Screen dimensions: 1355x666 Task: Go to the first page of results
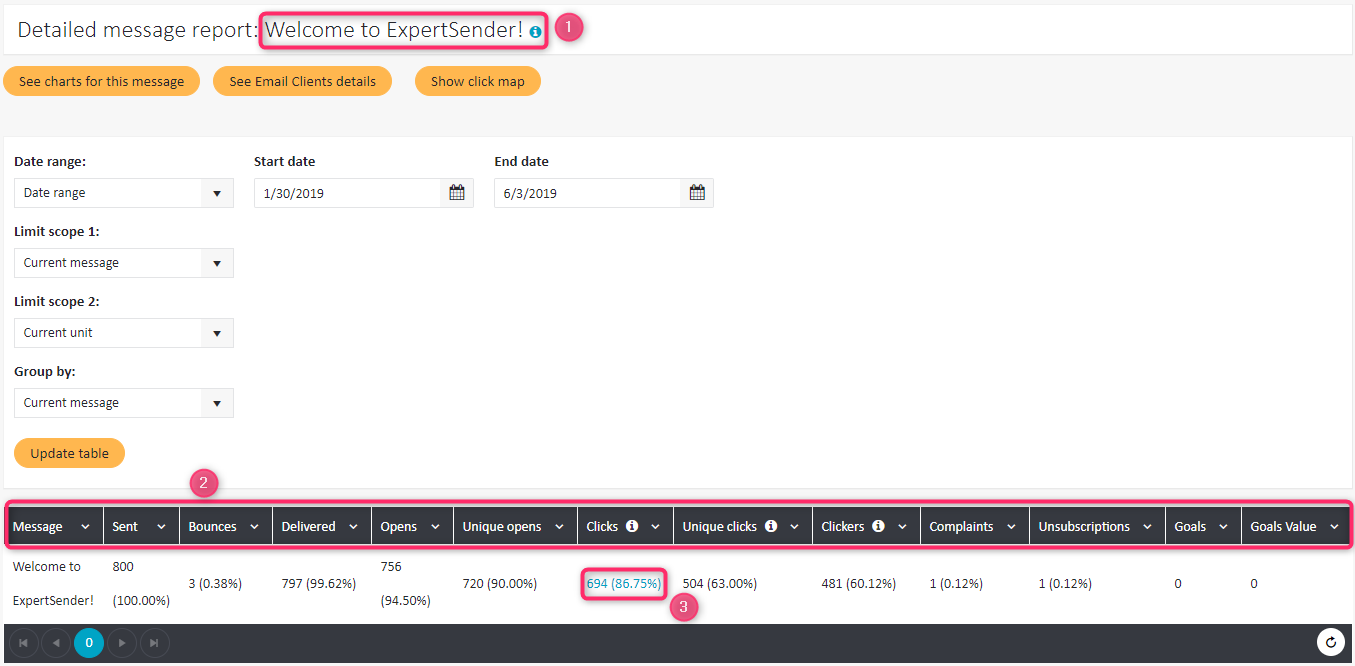click(24, 643)
